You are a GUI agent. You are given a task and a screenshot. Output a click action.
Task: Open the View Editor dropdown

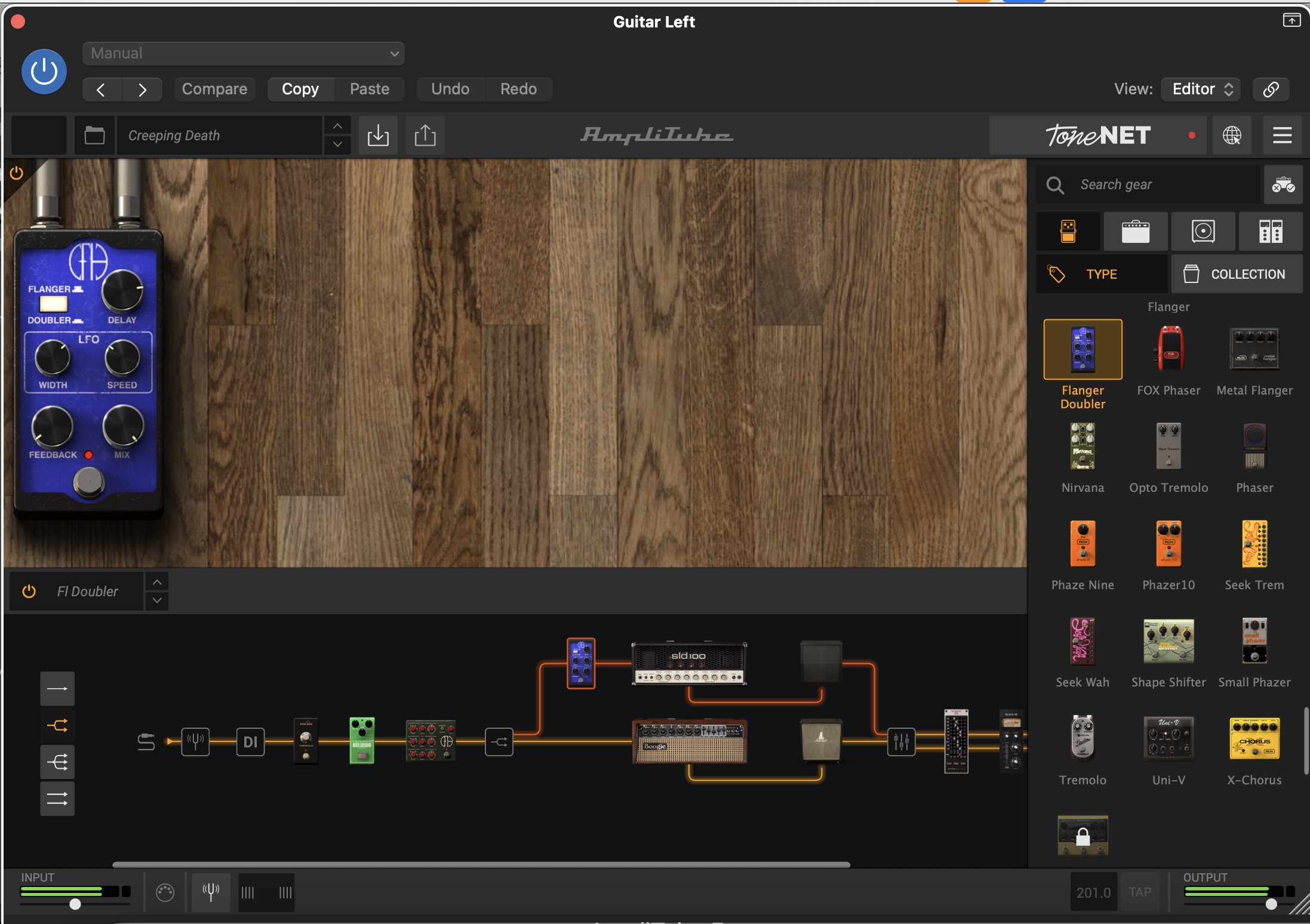[x=1201, y=90]
